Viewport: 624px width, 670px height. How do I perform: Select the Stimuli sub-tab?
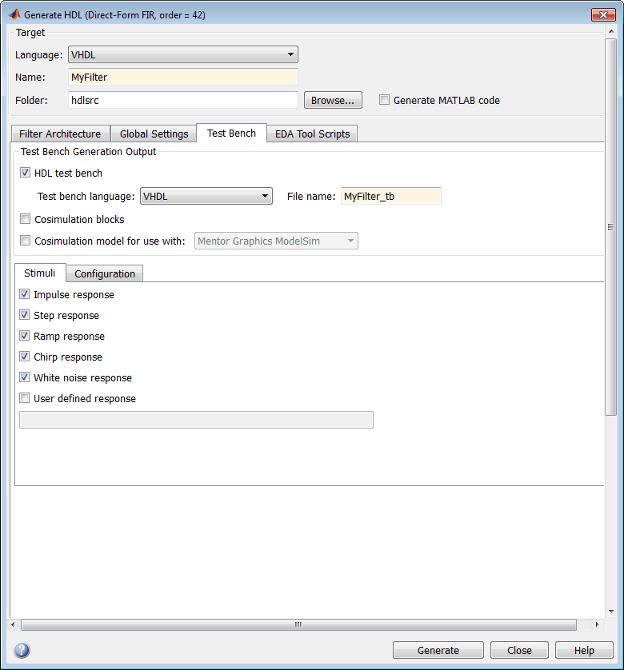[x=40, y=273]
